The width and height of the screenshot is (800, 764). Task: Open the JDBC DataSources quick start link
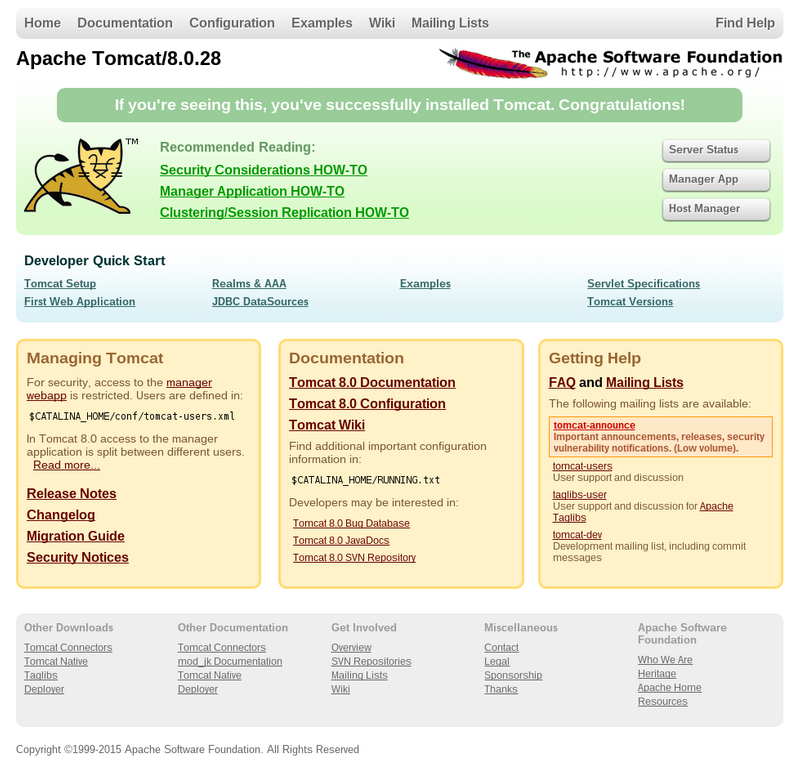click(x=260, y=302)
